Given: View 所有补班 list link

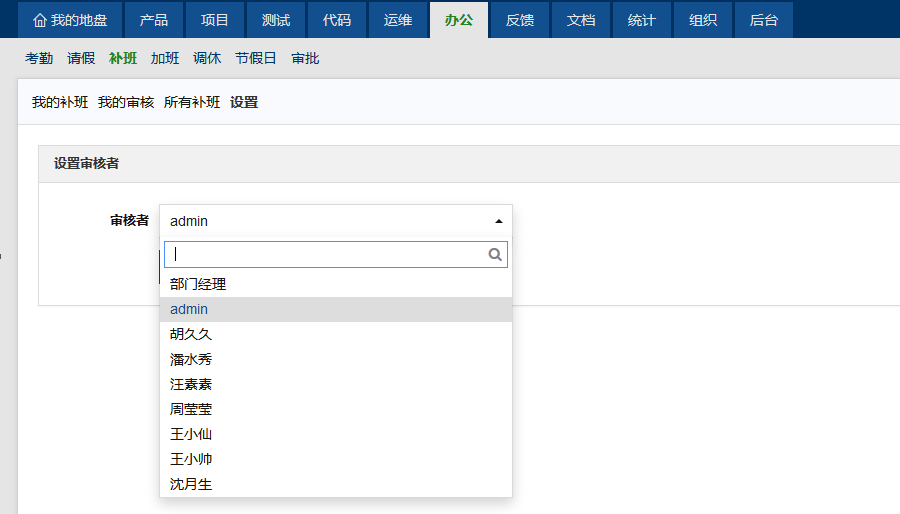Looking at the screenshot, I should click(x=192, y=102).
